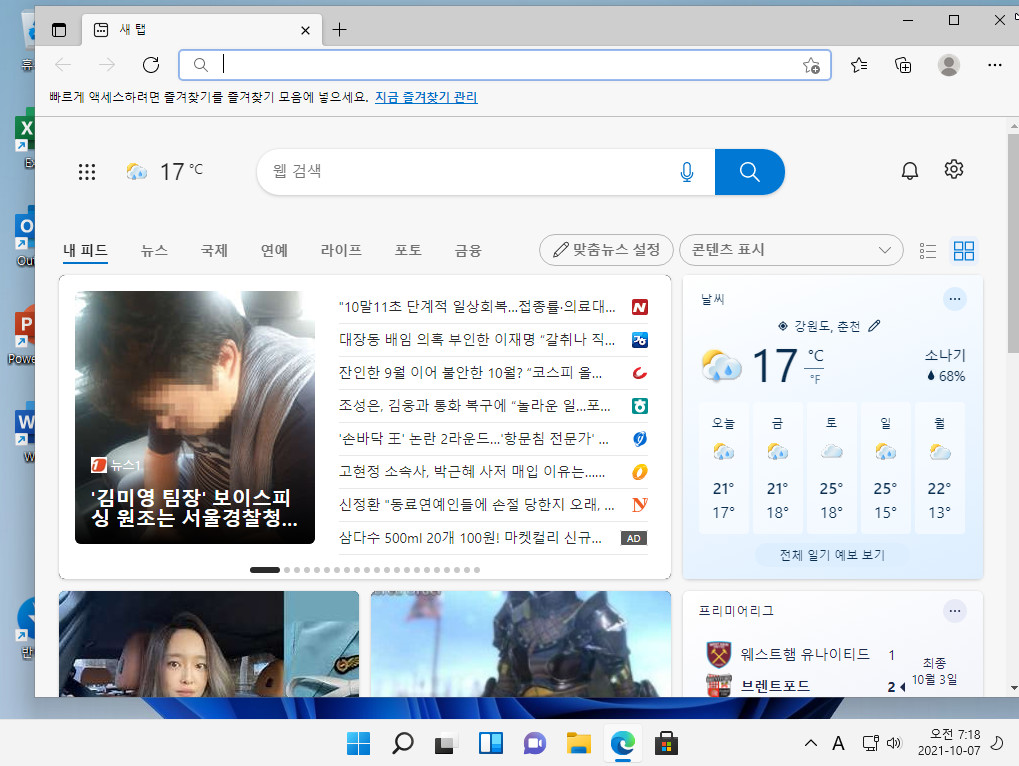Screen dimensions: 1019x766
Task: Start voice search with microphone icon
Action: pyautogui.click(x=687, y=172)
